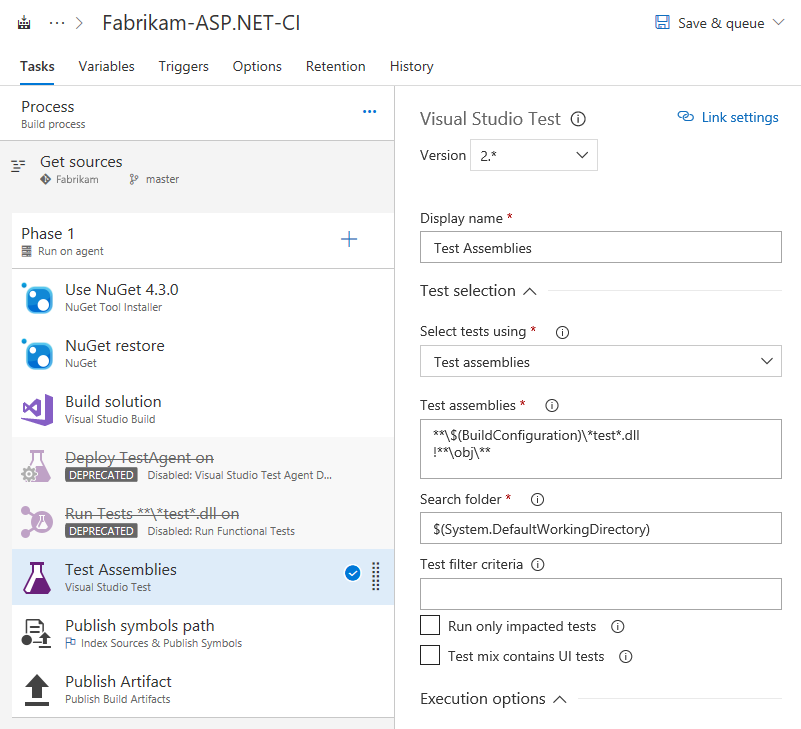Enable Run only impacted tests

tap(430, 625)
